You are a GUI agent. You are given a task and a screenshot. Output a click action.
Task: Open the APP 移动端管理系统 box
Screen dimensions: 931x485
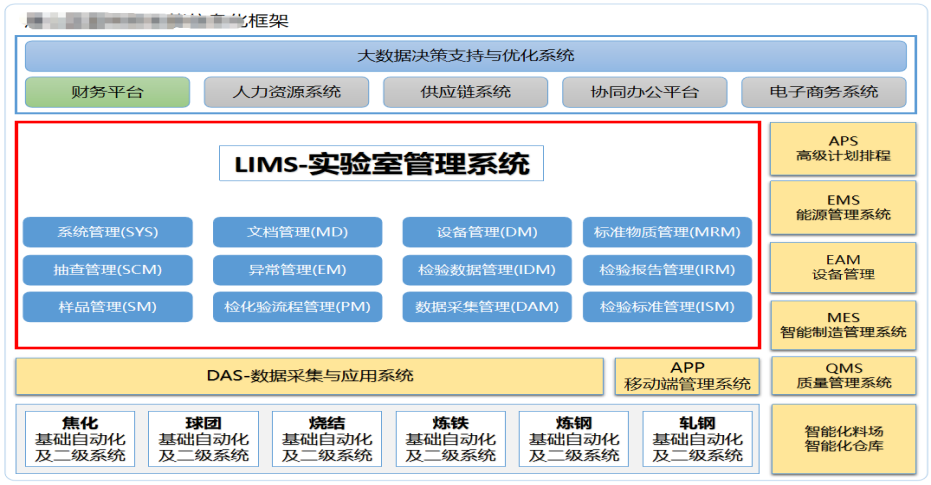(687, 376)
